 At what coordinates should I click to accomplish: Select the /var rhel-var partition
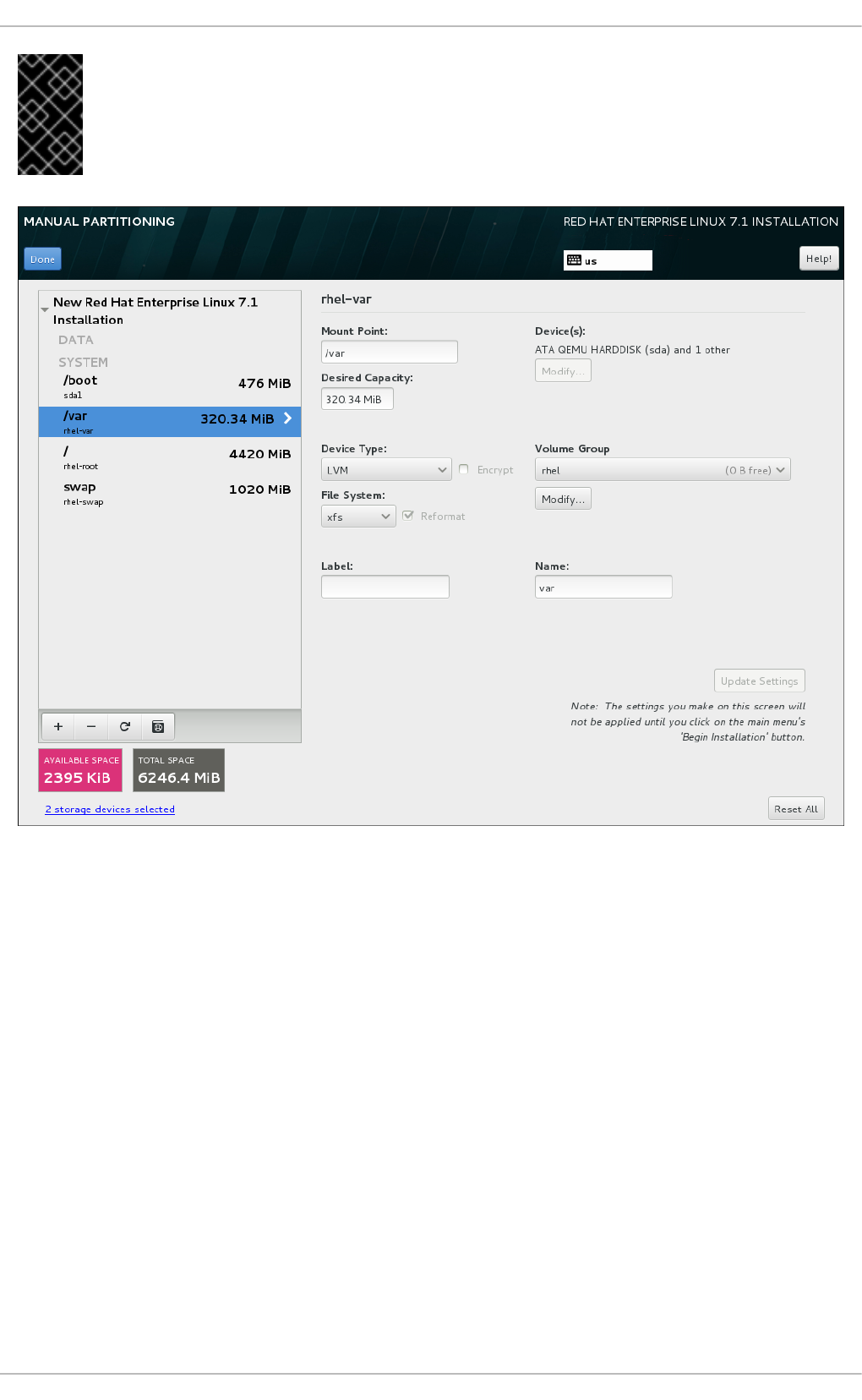click(170, 422)
